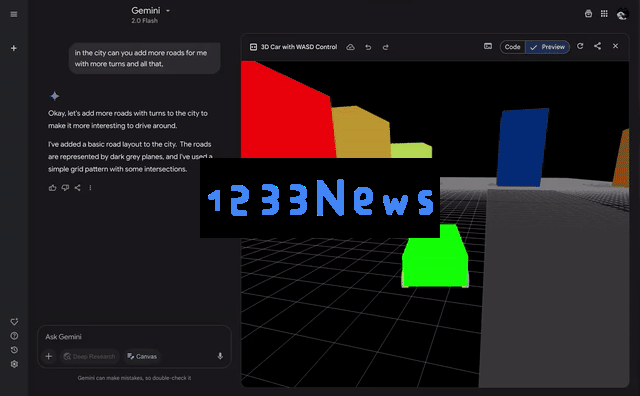640x396 pixels.
Task: Refresh the canvas preview
Action: pos(580,46)
